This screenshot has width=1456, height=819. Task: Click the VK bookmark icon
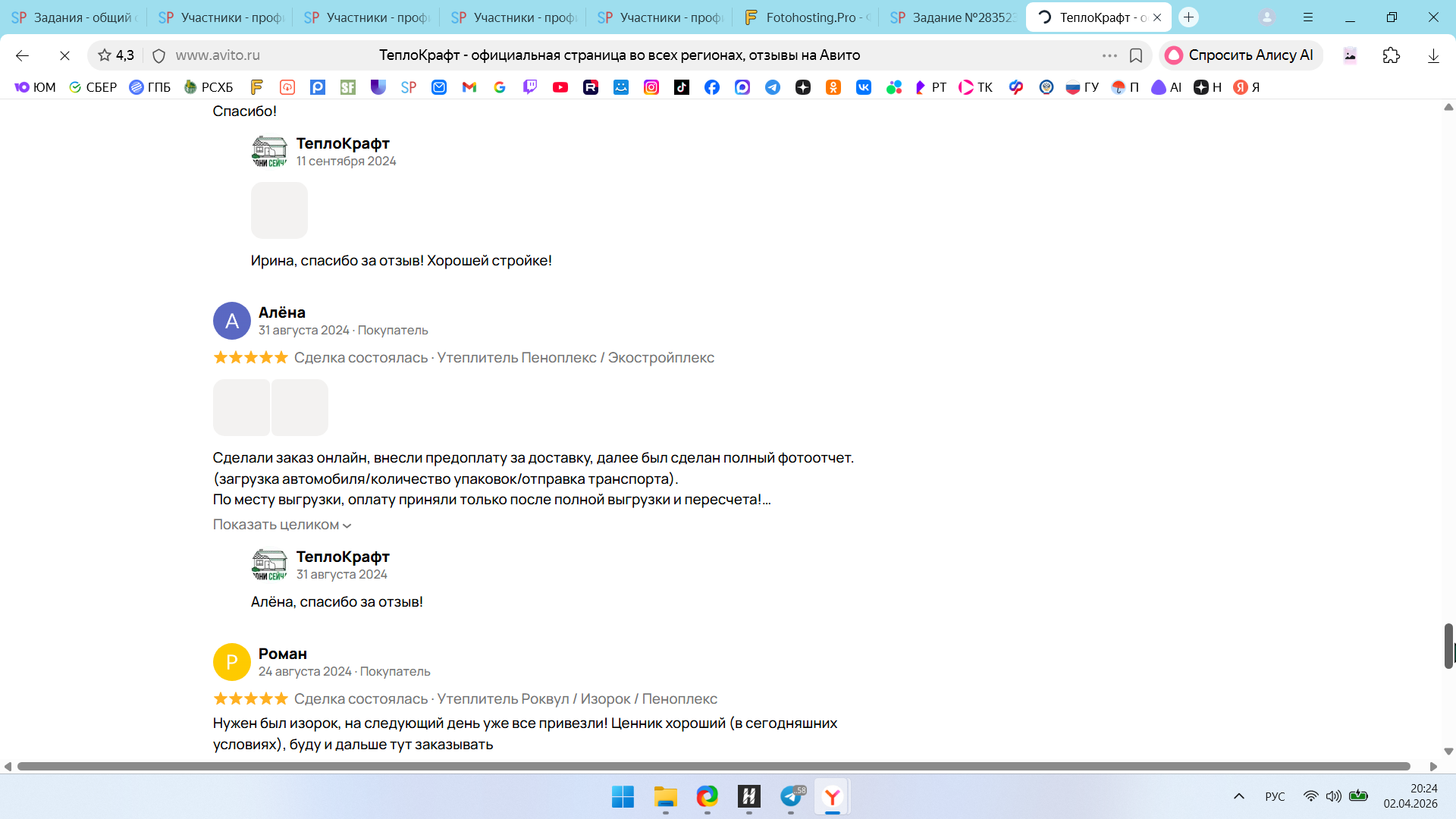[x=864, y=87]
